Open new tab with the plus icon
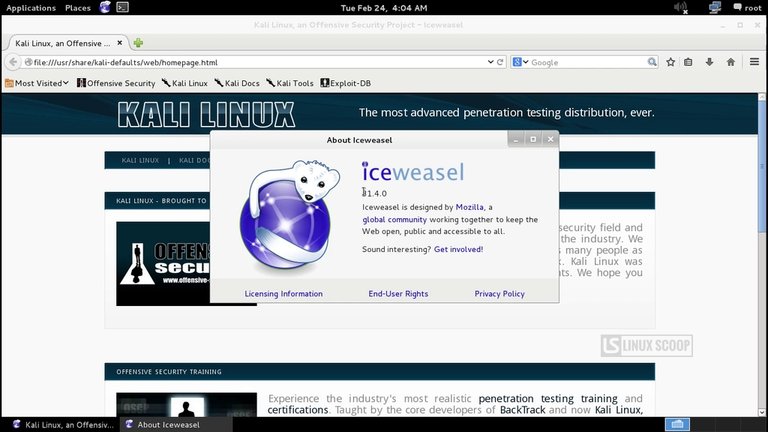Image resolution: width=768 pixels, height=432 pixels. pos(138,43)
